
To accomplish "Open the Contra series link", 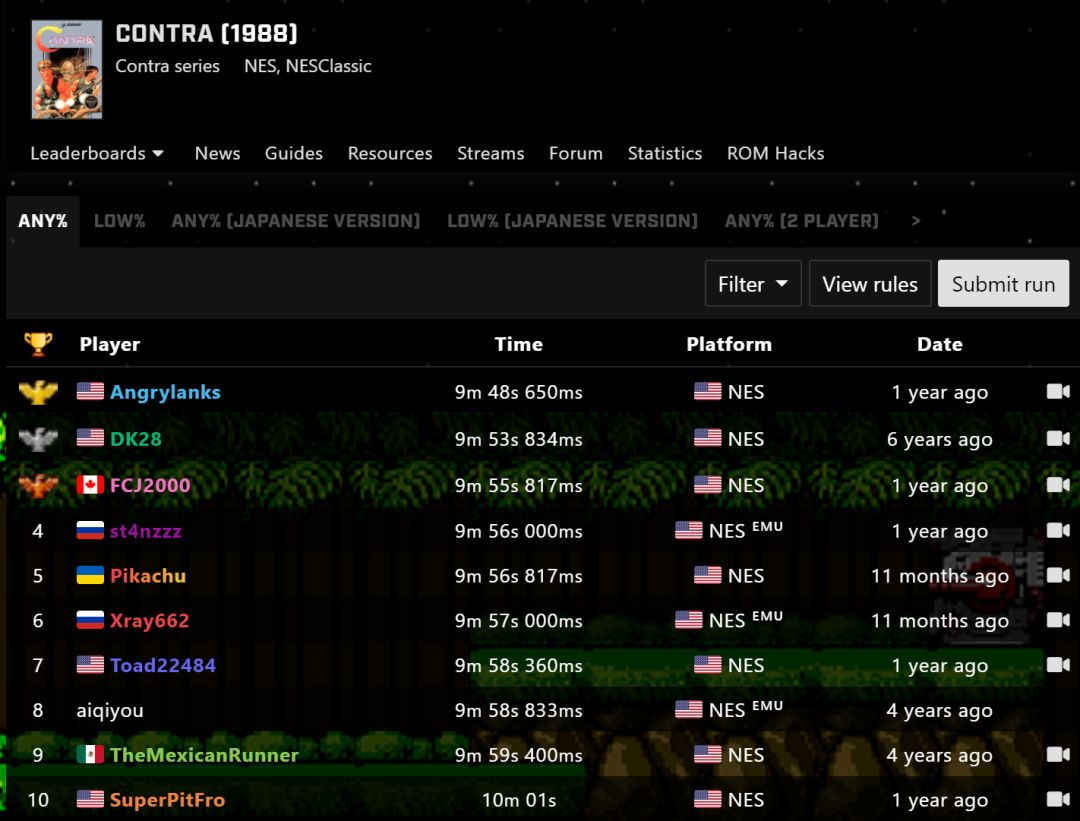I will point(167,66).
